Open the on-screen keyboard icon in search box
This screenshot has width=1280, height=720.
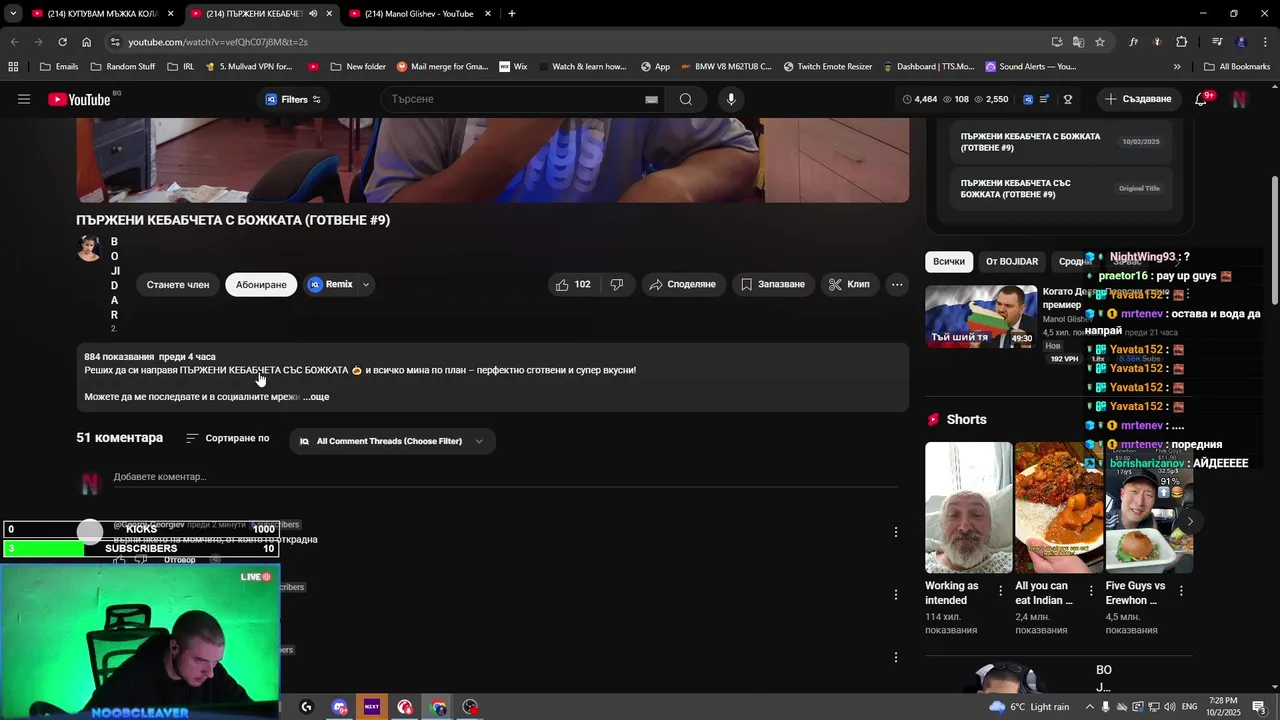pos(651,99)
